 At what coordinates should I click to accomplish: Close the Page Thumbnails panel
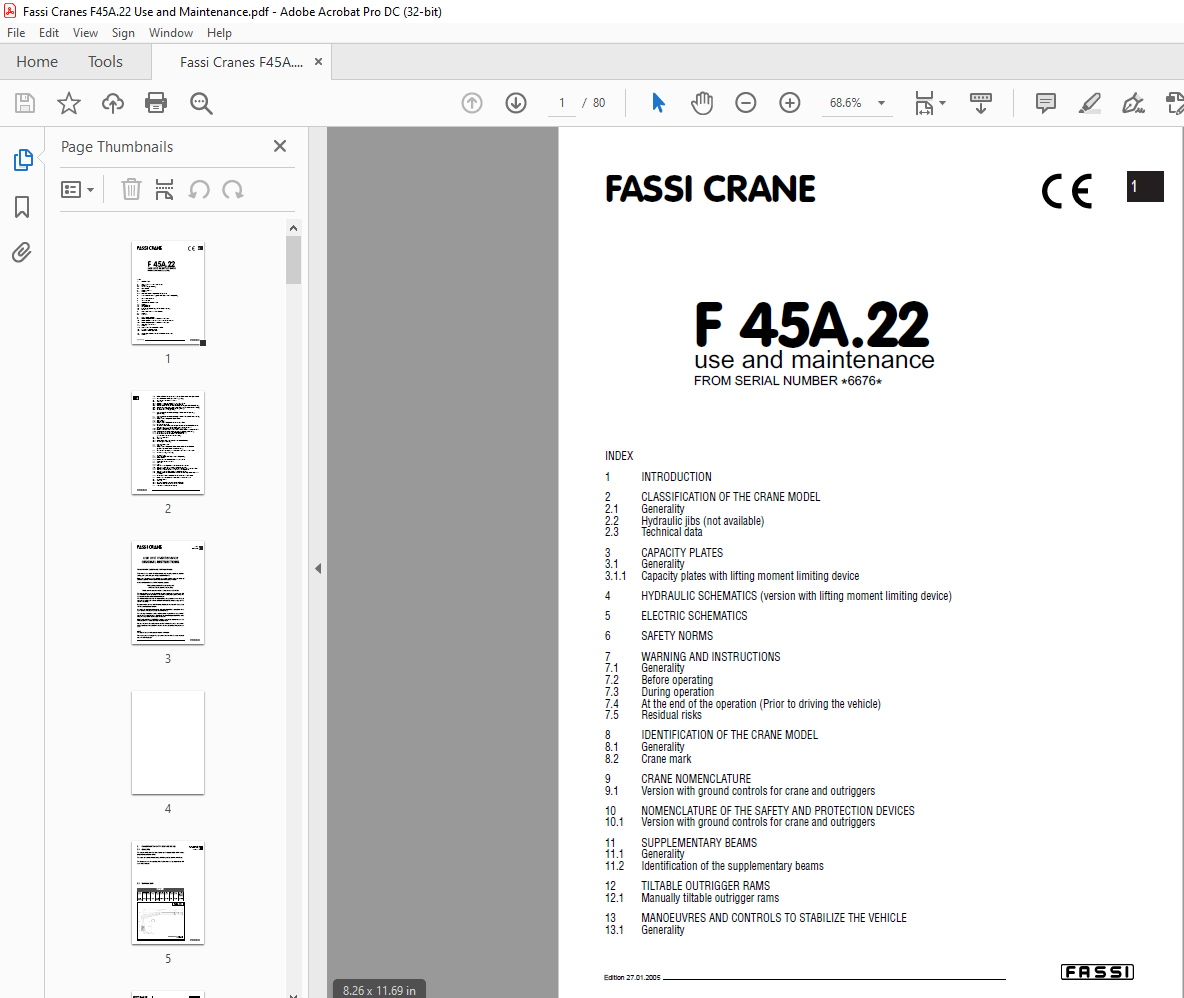tap(280, 146)
